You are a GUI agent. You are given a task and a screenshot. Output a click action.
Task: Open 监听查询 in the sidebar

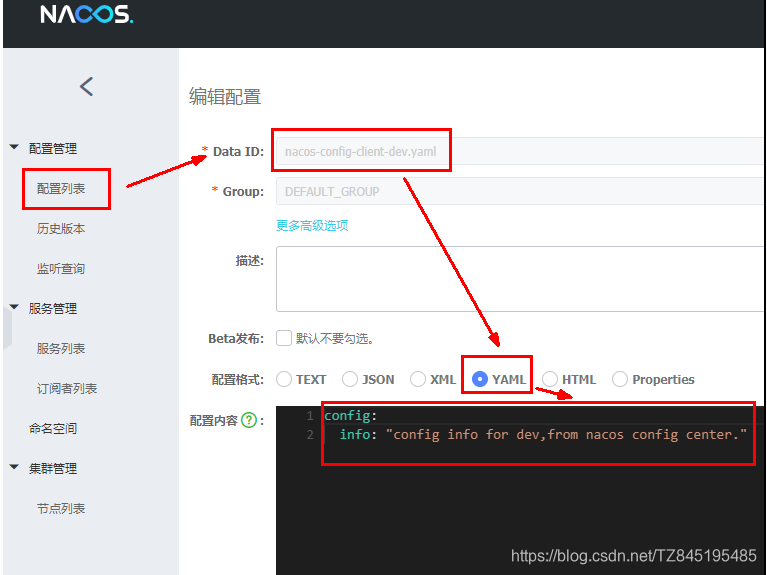tap(61, 269)
